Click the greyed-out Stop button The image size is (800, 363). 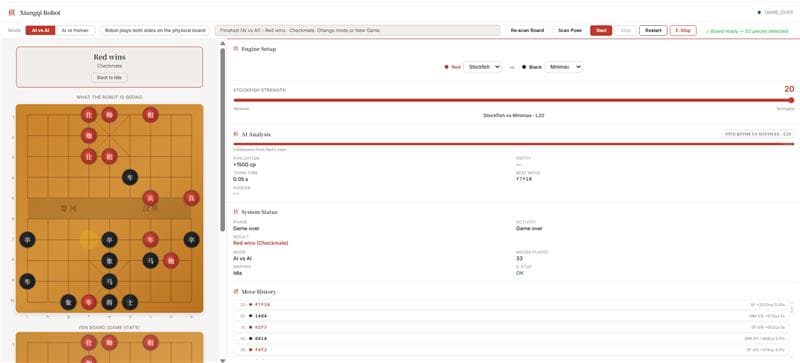(x=626, y=30)
